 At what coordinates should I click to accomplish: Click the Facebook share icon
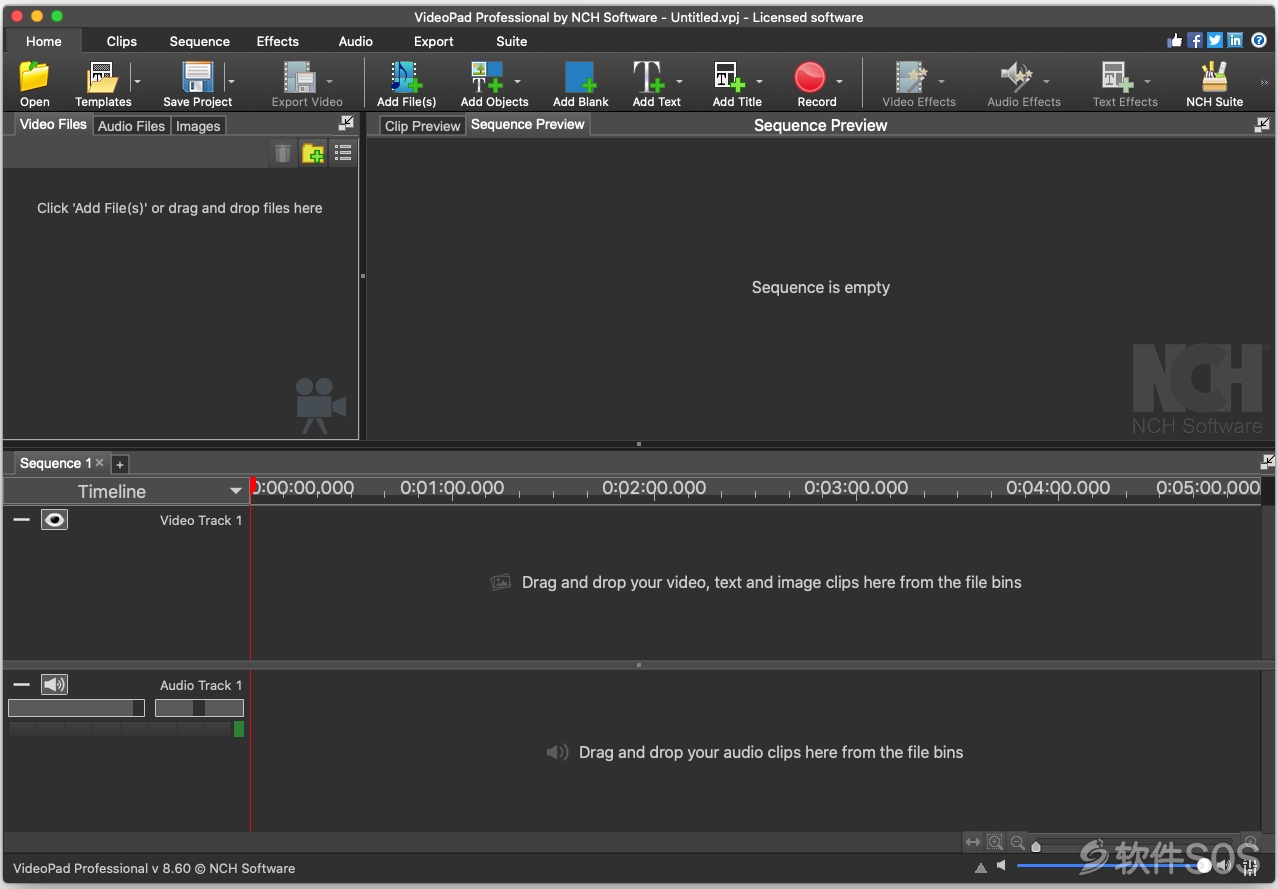point(1195,41)
